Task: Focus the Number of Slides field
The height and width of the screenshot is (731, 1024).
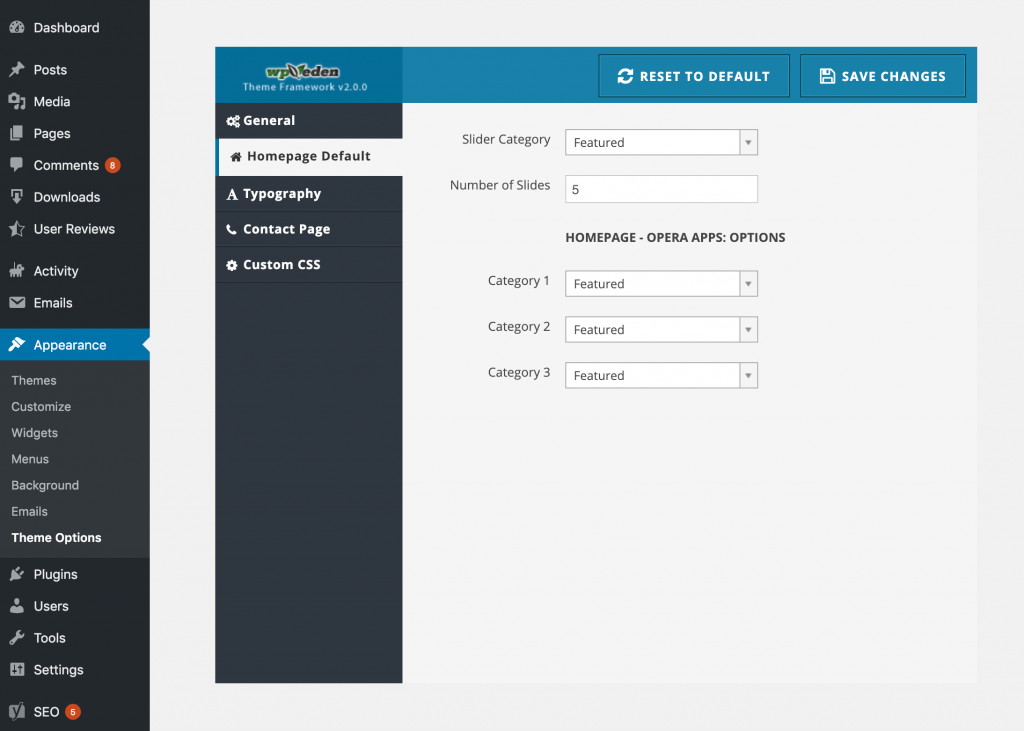Action: tap(661, 189)
